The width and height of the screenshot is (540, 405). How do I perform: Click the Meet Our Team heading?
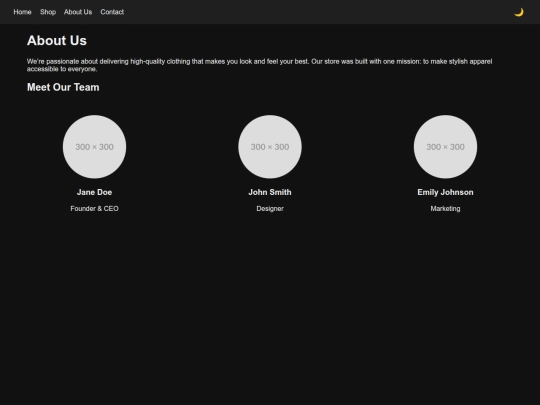tap(63, 87)
